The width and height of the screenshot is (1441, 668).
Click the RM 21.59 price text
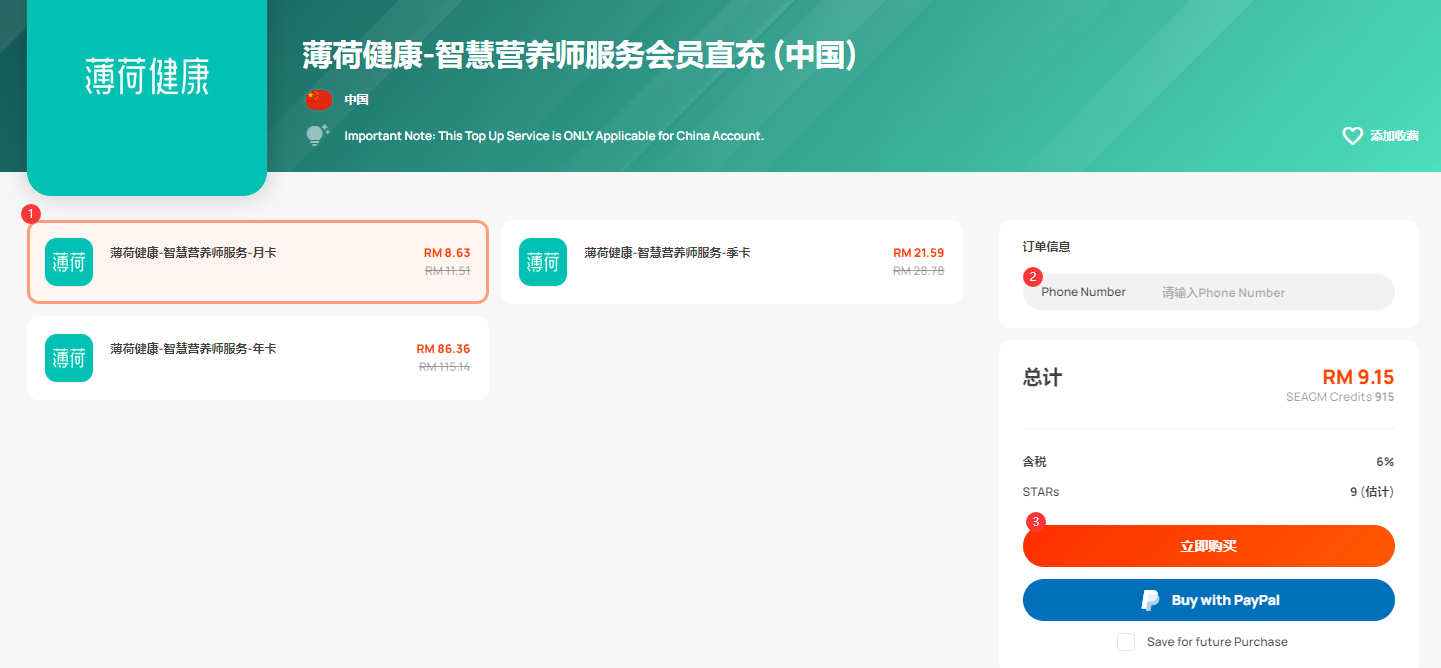pyautogui.click(x=918, y=253)
